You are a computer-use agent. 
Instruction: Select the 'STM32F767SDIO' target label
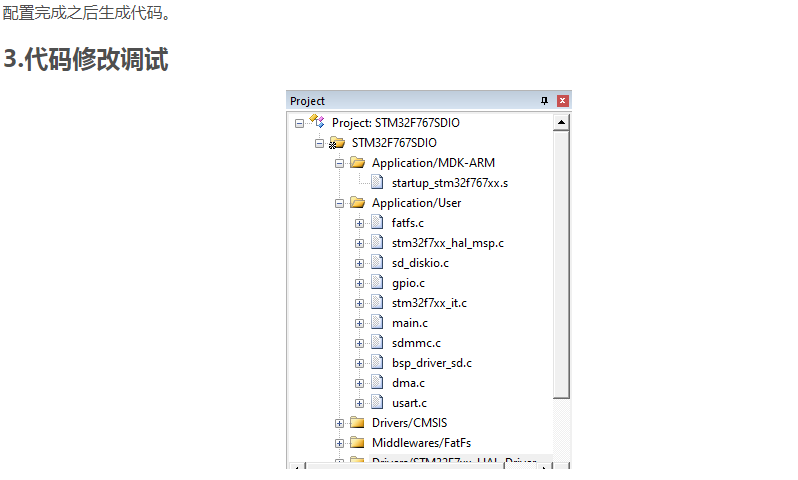[x=394, y=143]
